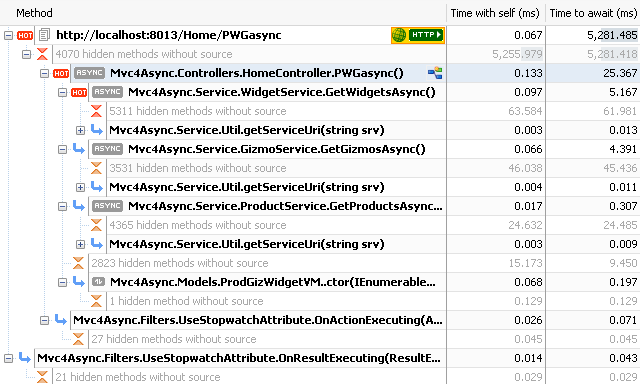
Task: Collapse the ProductService.GetProductsAsync node
Action: (62, 206)
